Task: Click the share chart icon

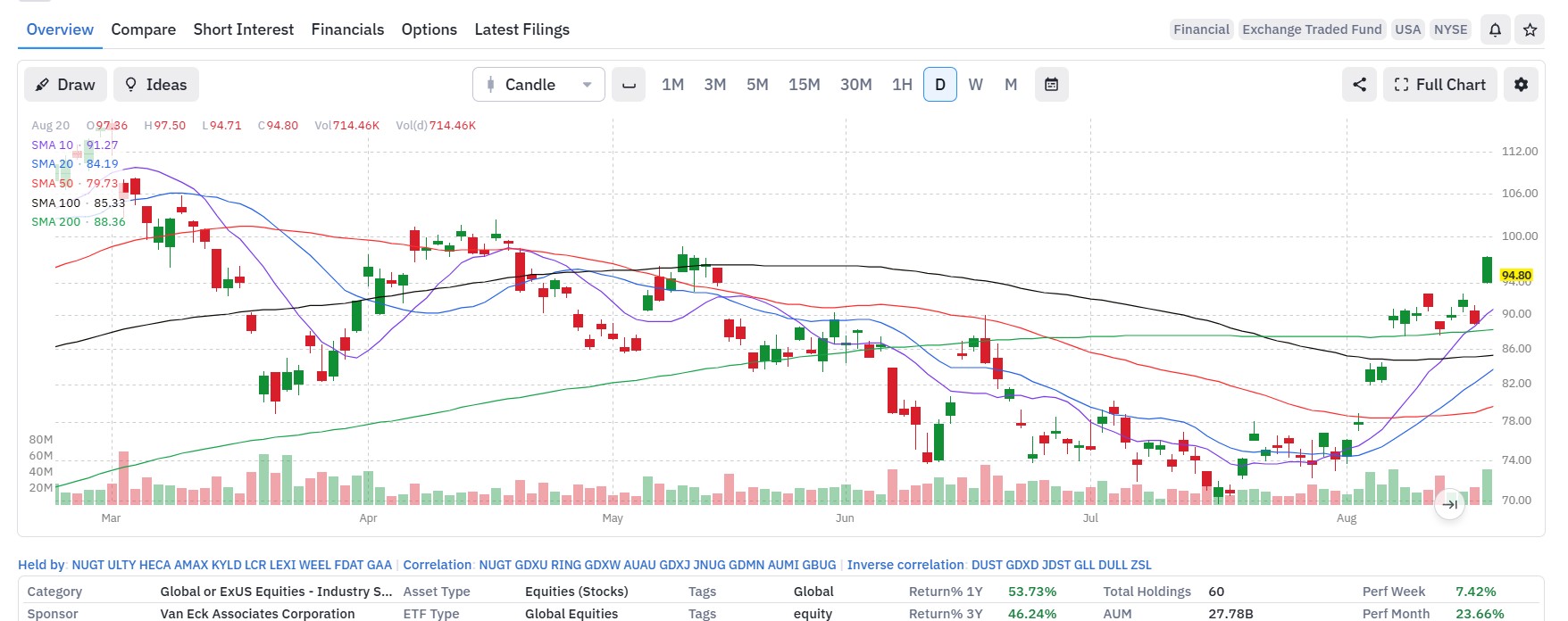Action: click(x=1359, y=85)
